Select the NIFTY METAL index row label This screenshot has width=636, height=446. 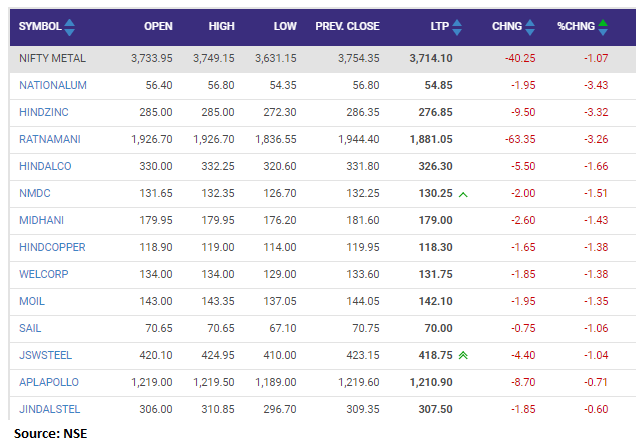click(x=52, y=58)
